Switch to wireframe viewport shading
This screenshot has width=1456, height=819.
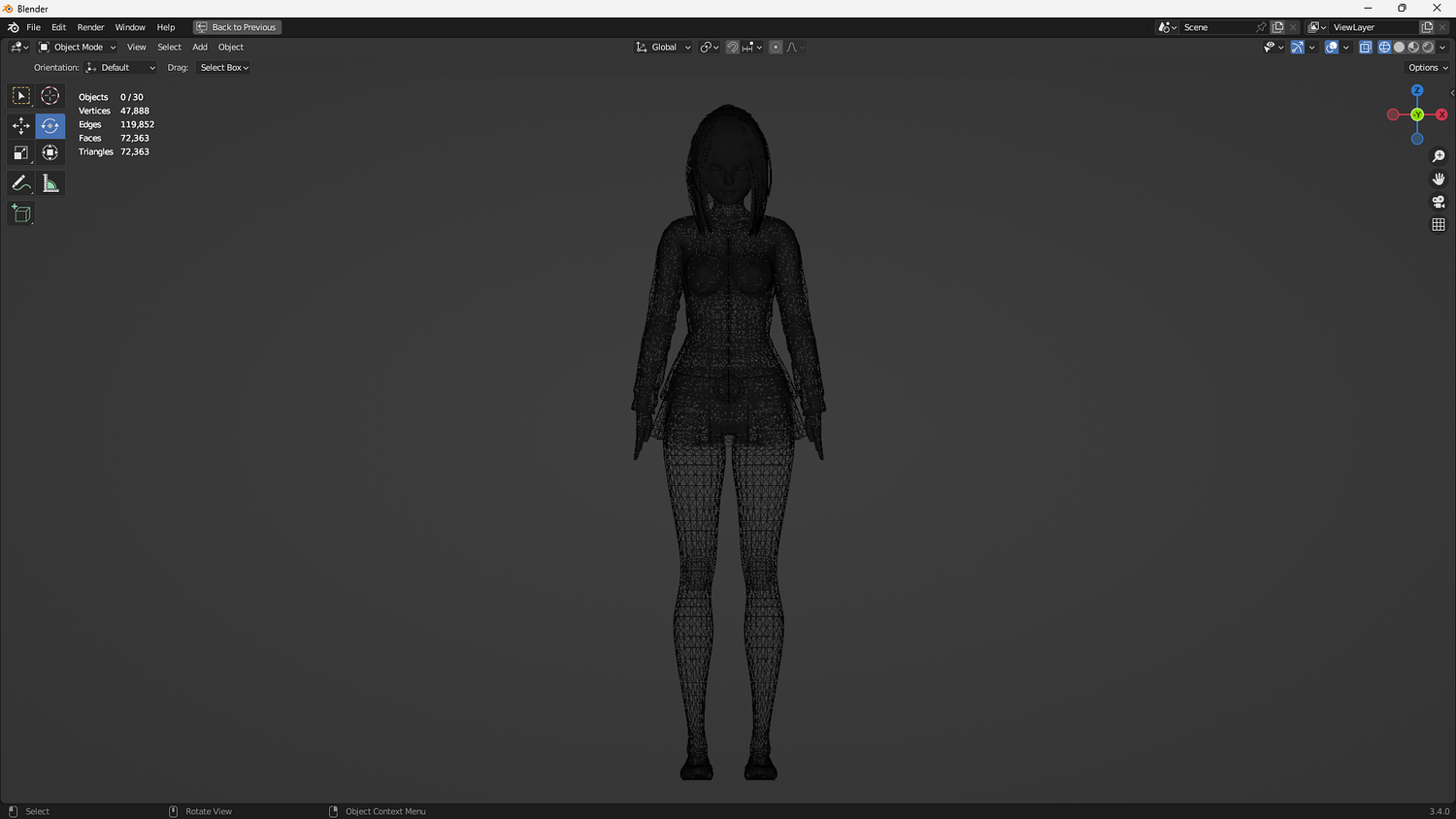pyautogui.click(x=1384, y=48)
